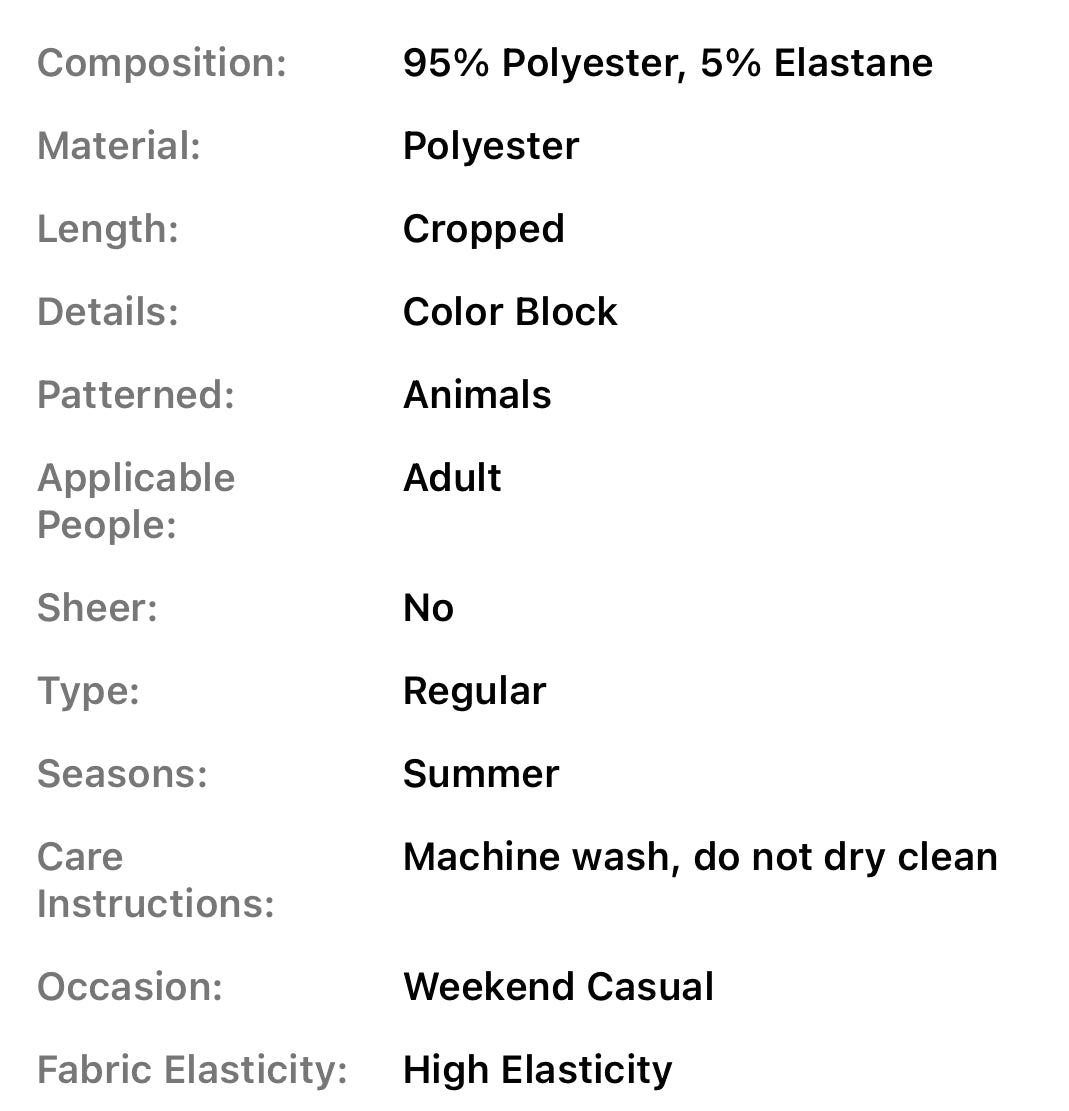Tap the "Color Block" details value
The height and width of the screenshot is (1111, 1069).
[x=510, y=312]
